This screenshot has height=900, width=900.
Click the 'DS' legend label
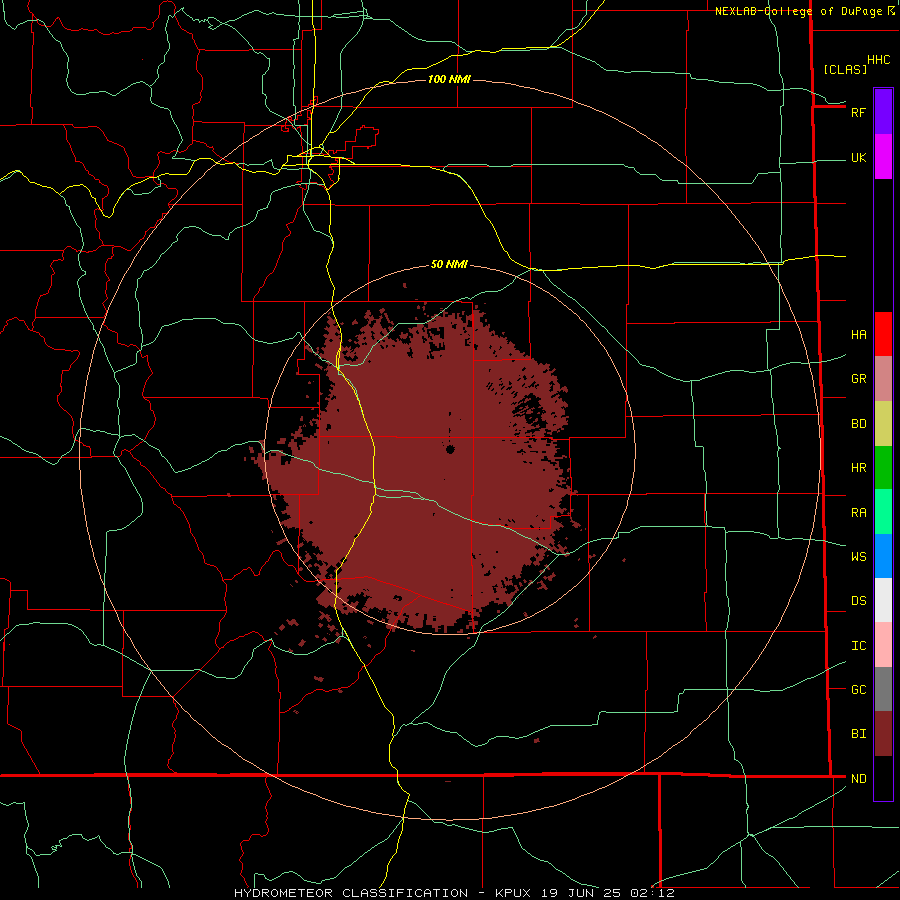click(x=858, y=600)
